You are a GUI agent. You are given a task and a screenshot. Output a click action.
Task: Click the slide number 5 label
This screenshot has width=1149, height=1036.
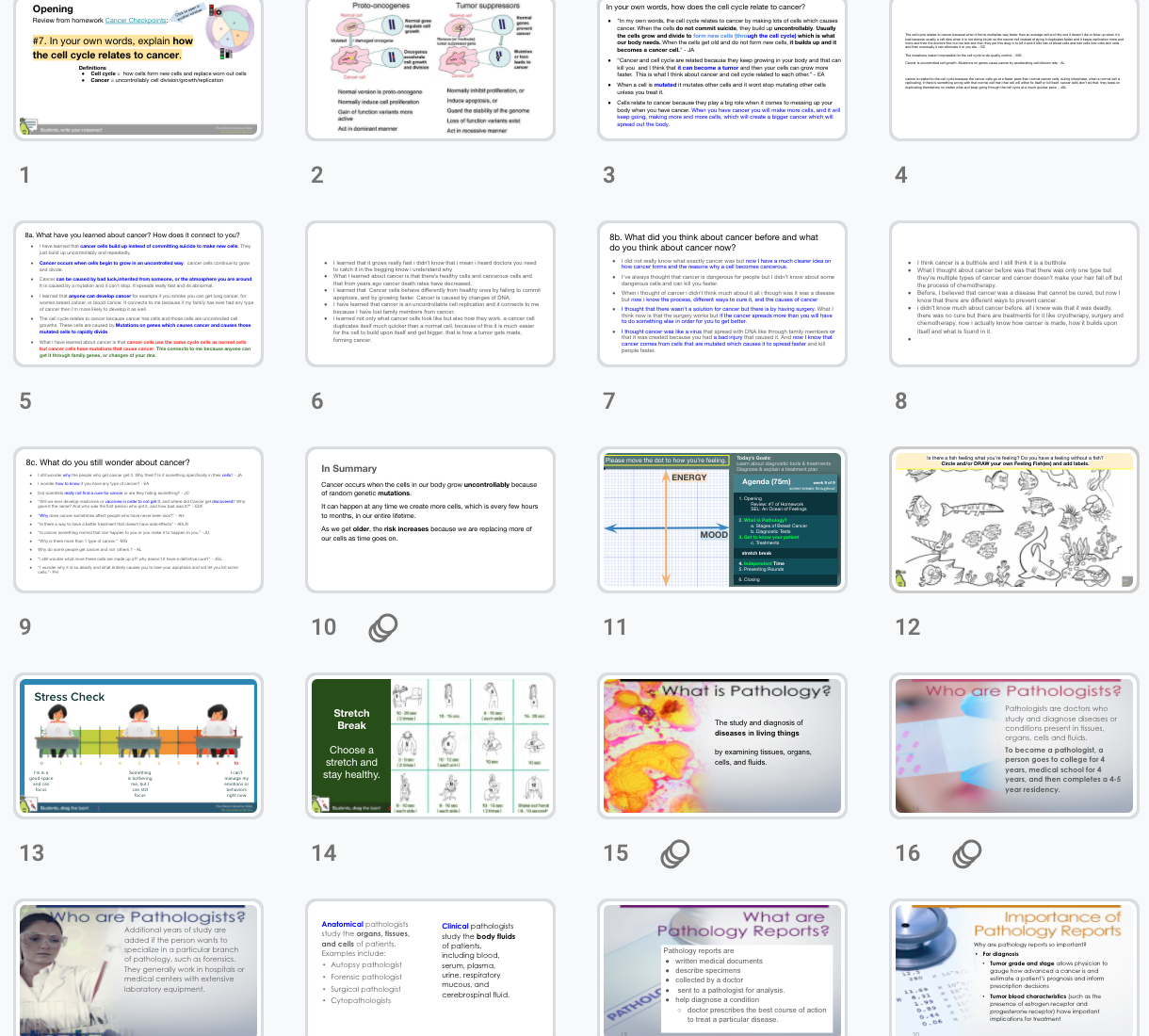(x=25, y=401)
